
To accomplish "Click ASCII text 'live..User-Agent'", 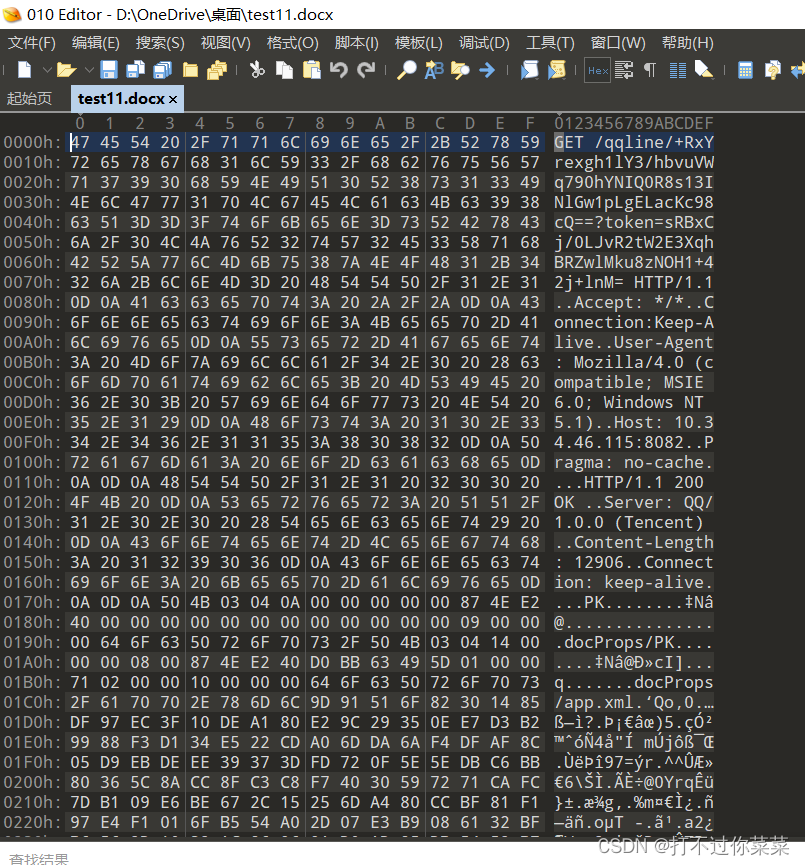I will click(633, 342).
